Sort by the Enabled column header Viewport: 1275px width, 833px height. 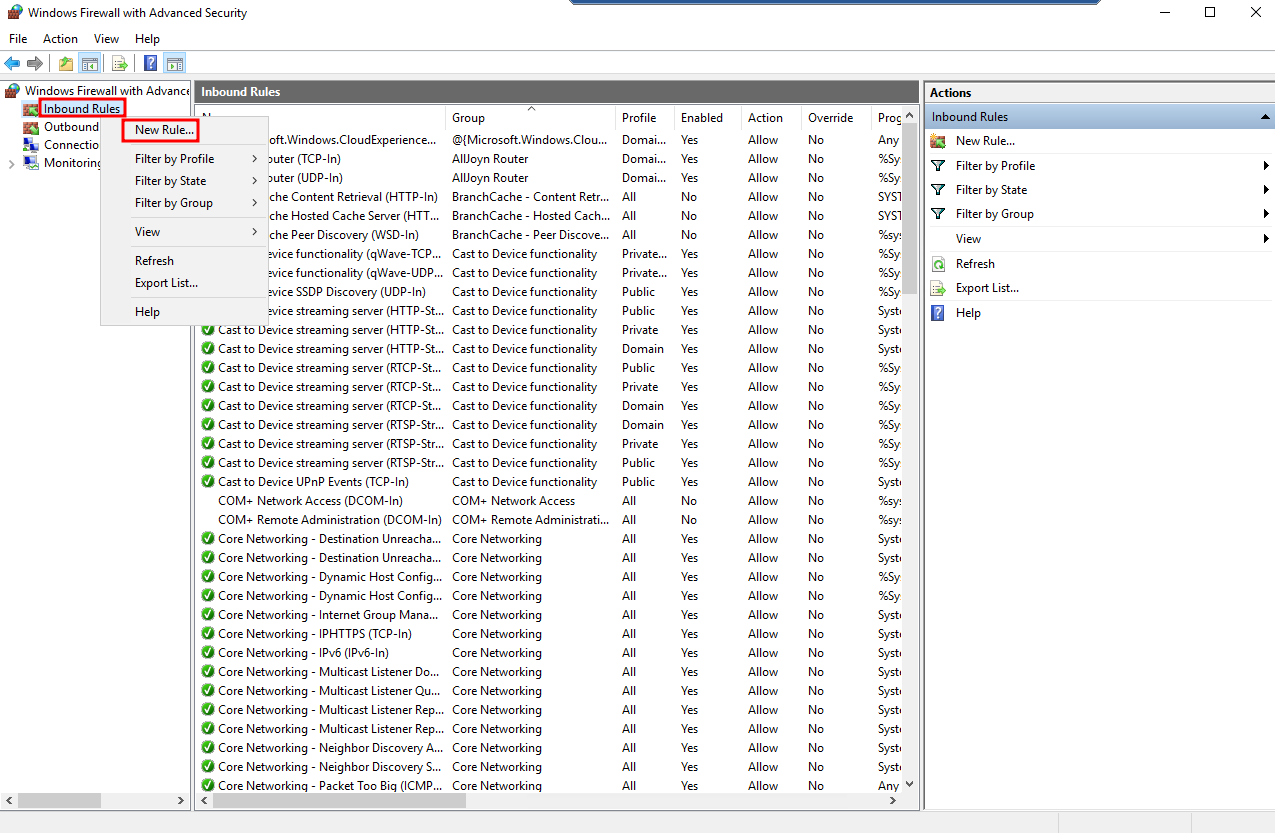[708, 118]
